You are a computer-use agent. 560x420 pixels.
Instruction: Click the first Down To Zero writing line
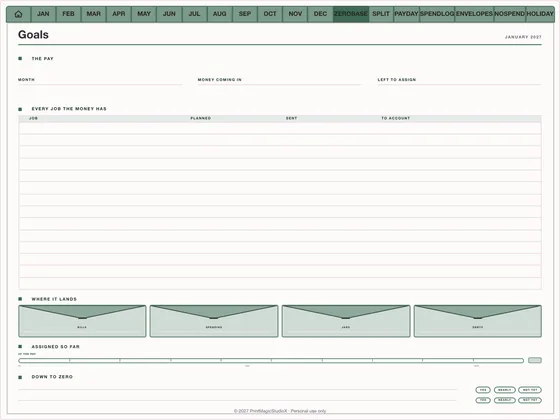click(x=238, y=389)
